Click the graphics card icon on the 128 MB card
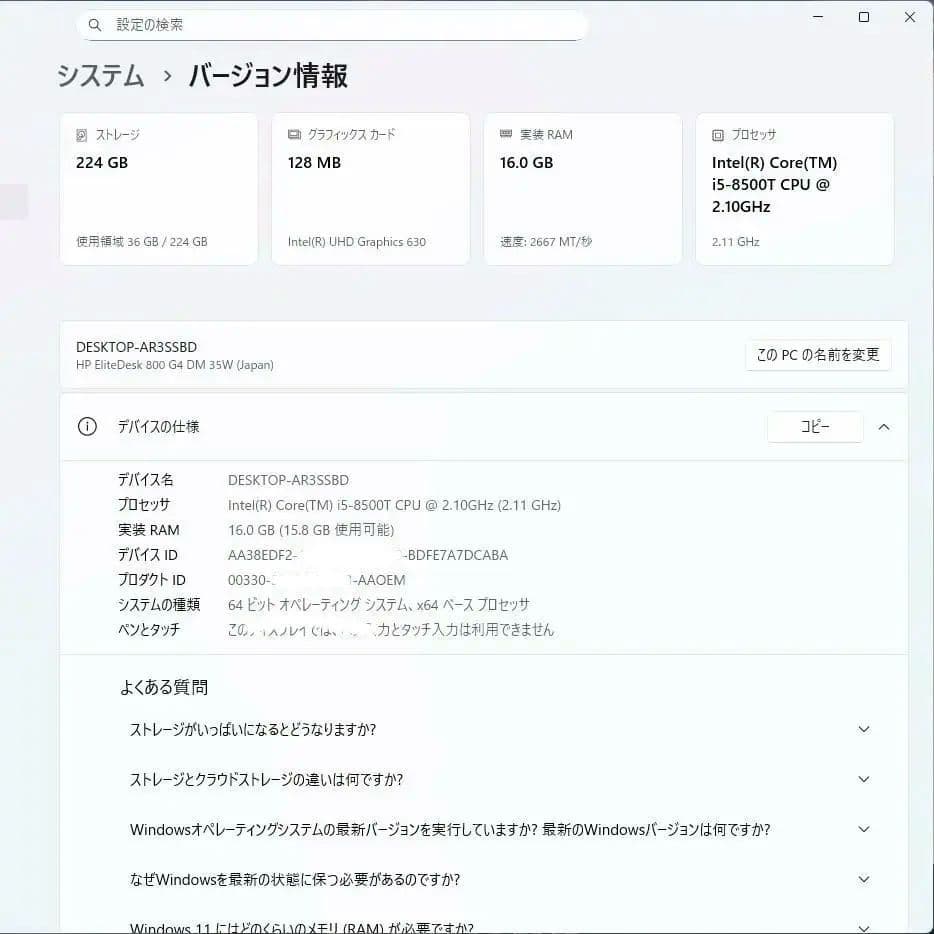This screenshot has height=934, width=934. pos(293,134)
